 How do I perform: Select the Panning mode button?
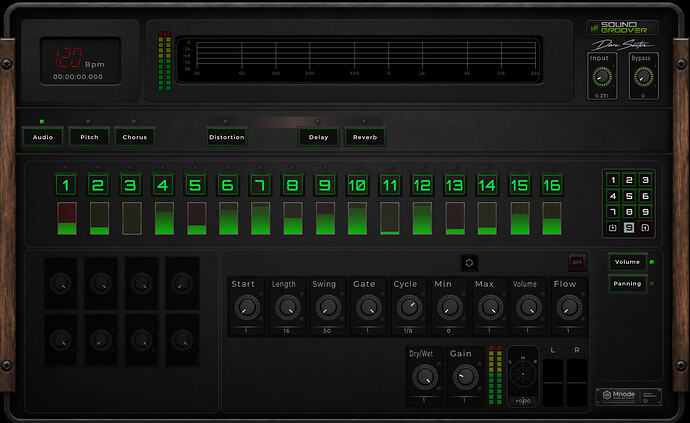click(628, 284)
